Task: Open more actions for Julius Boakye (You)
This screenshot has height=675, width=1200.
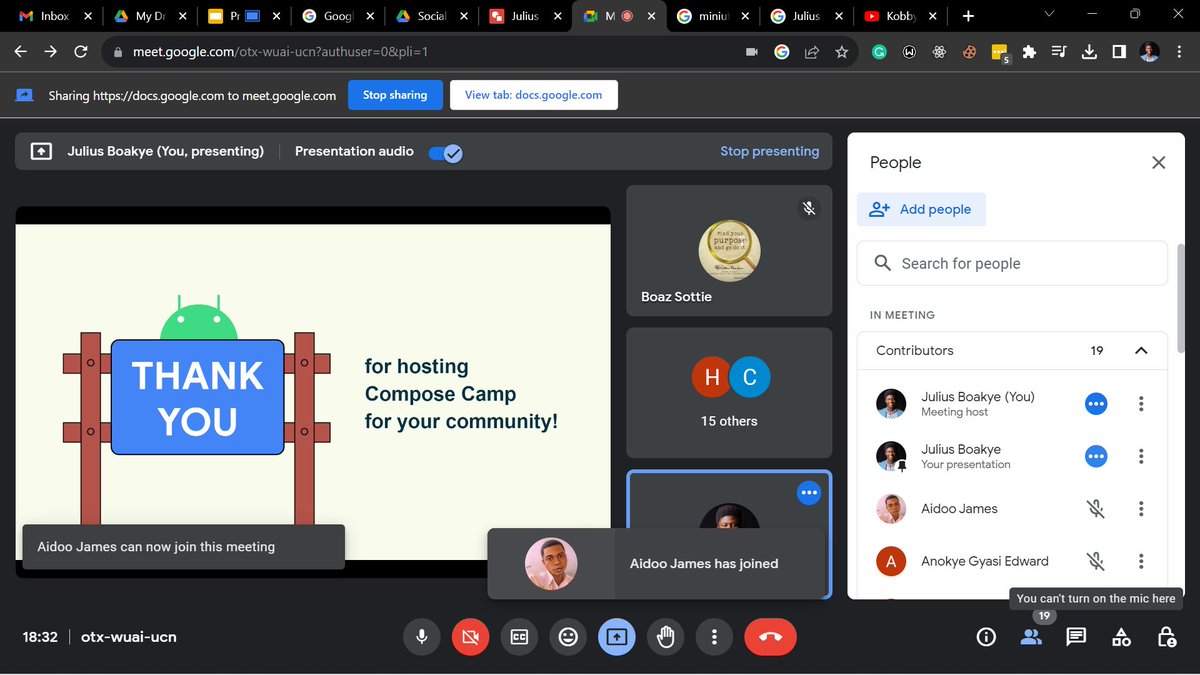Action: pyautogui.click(x=1141, y=404)
